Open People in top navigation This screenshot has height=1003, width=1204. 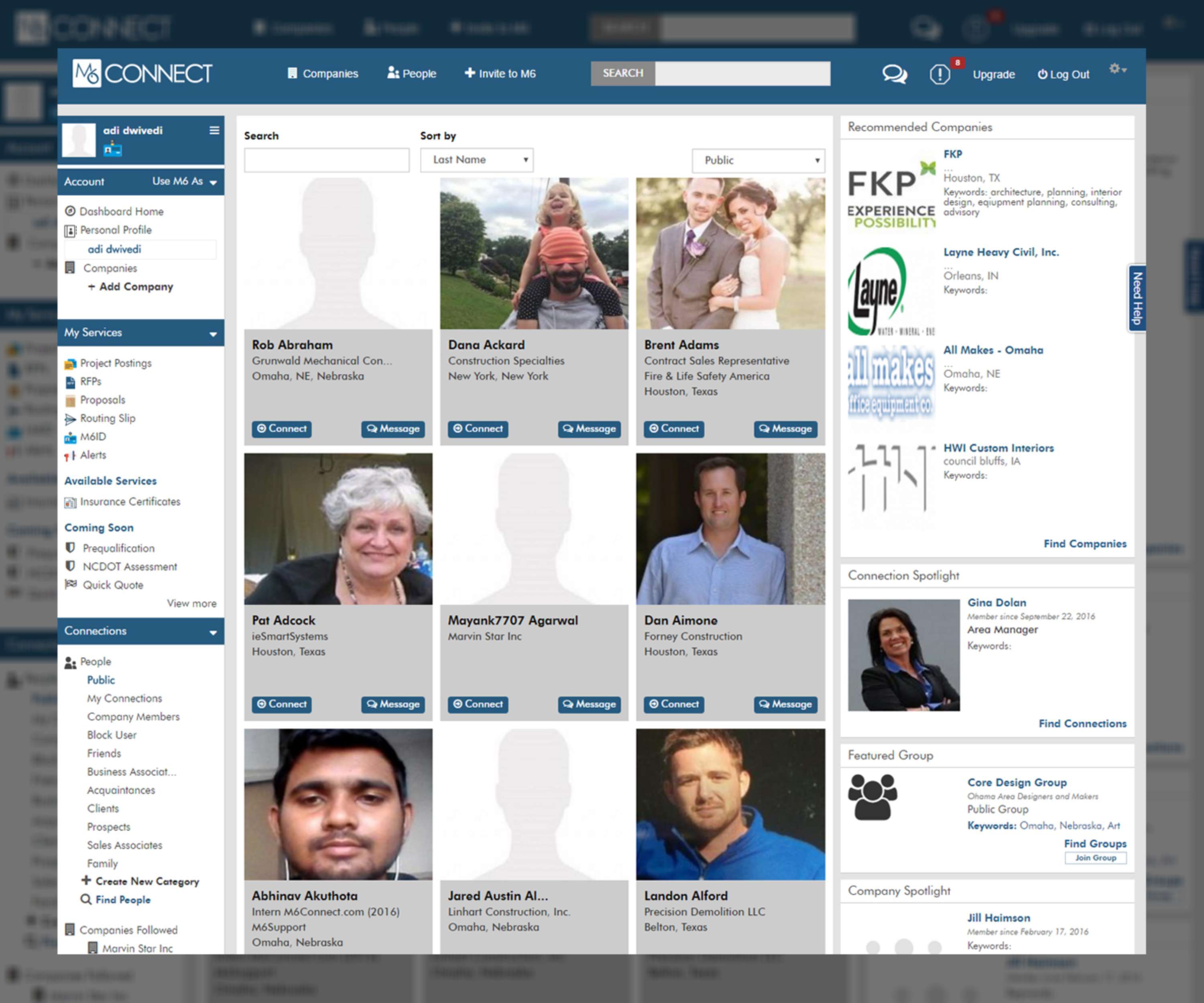click(412, 73)
